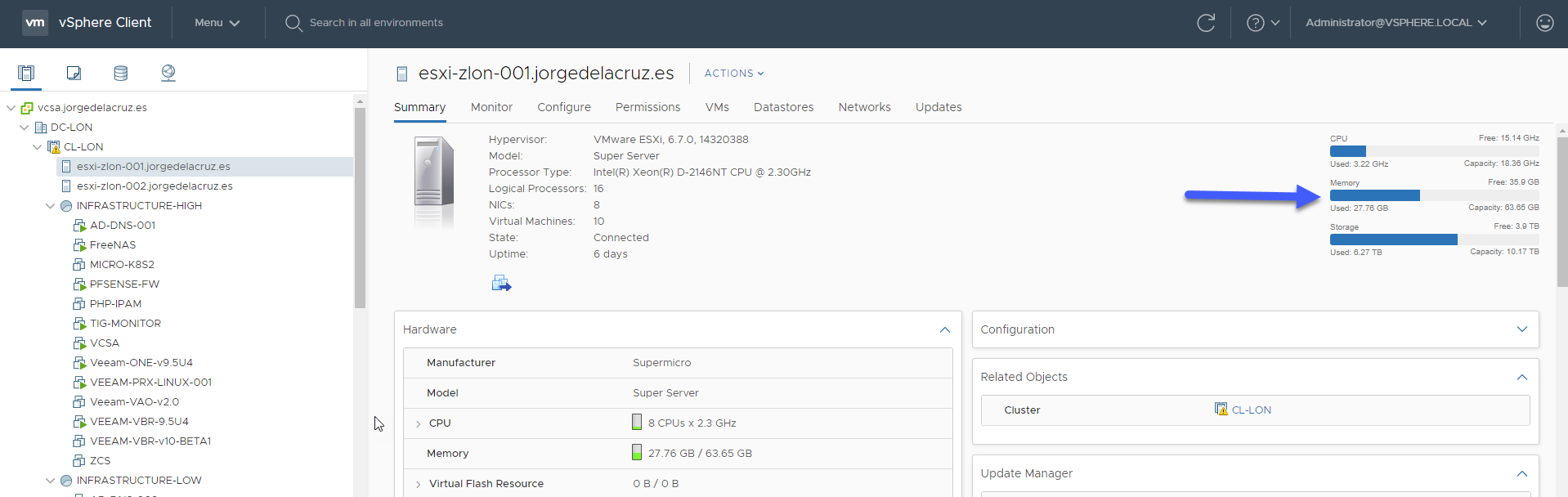This screenshot has height=497, width=1568.
Task: Collapse the CL-LON cluster node
Action: (37, 147)
